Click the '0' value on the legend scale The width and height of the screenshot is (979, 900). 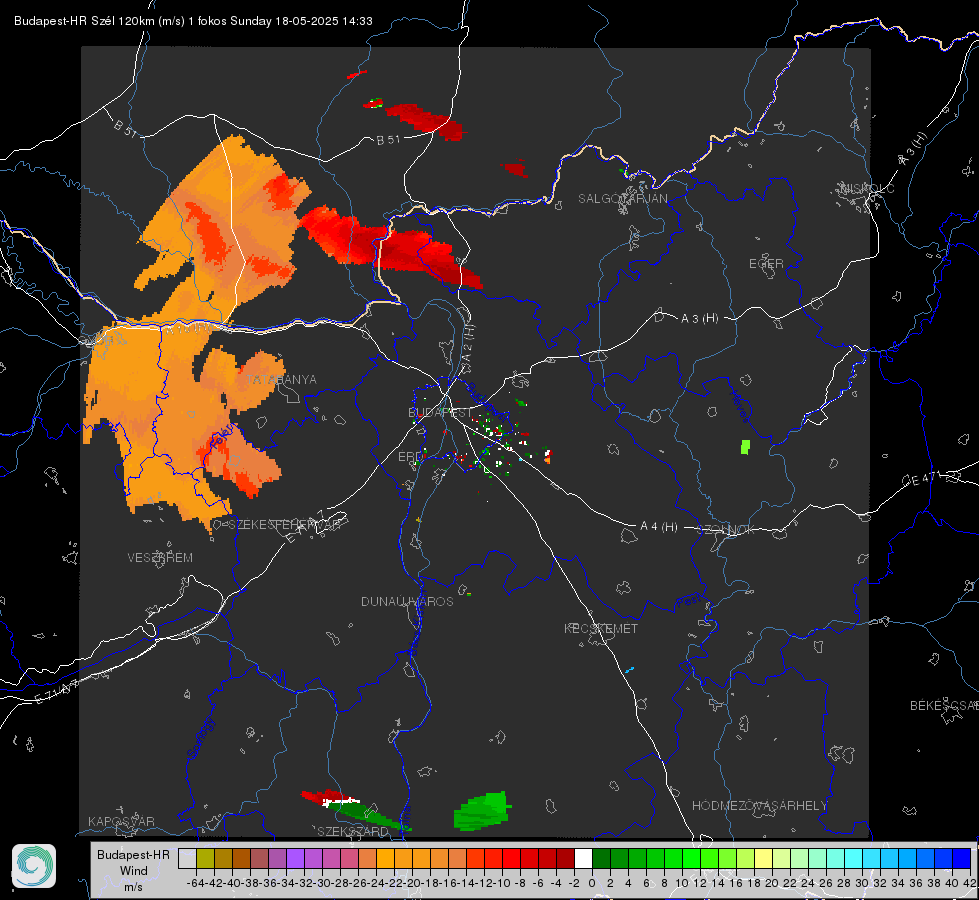click(x=592, y=883)
